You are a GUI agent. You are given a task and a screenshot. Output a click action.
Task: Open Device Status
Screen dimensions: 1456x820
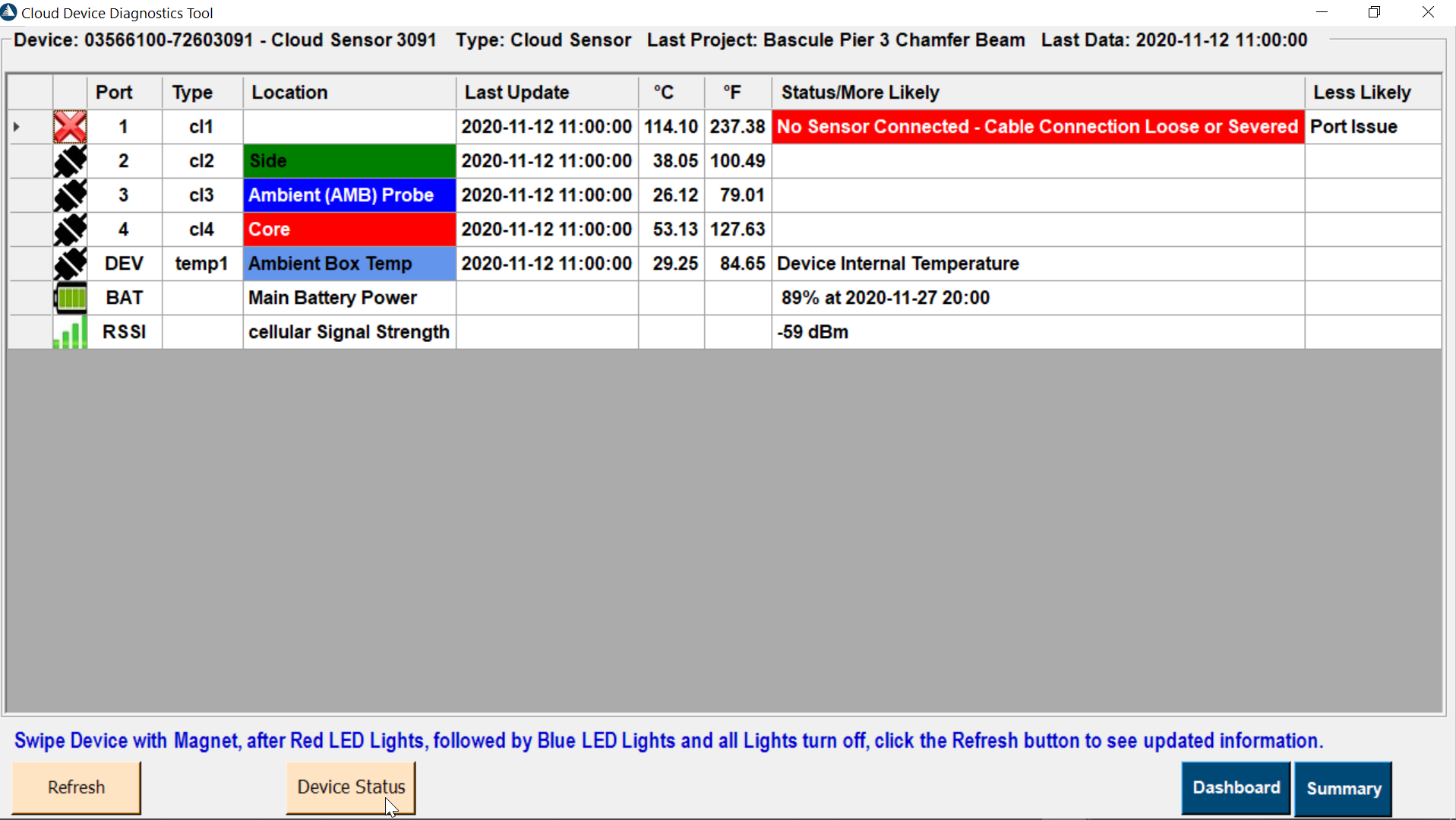351,787
